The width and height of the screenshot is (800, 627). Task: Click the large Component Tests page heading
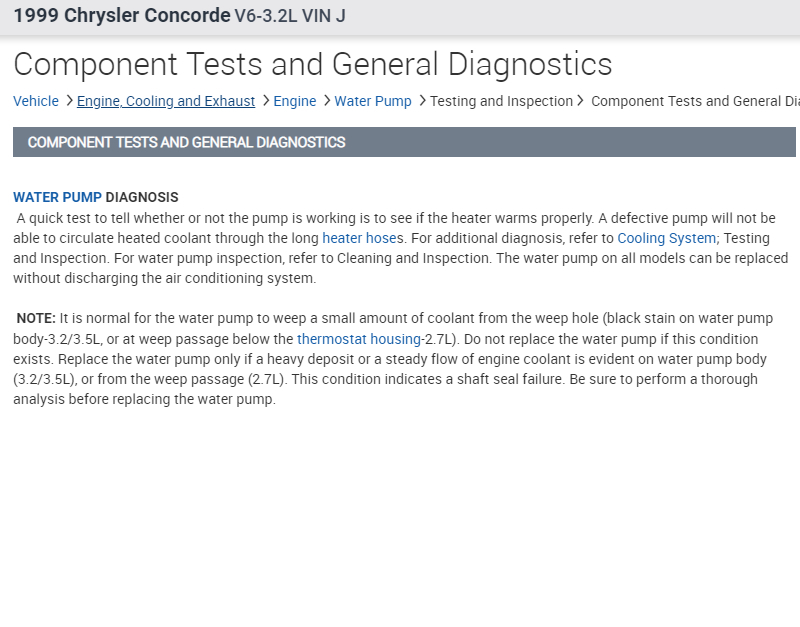click(x=312, y=64)
